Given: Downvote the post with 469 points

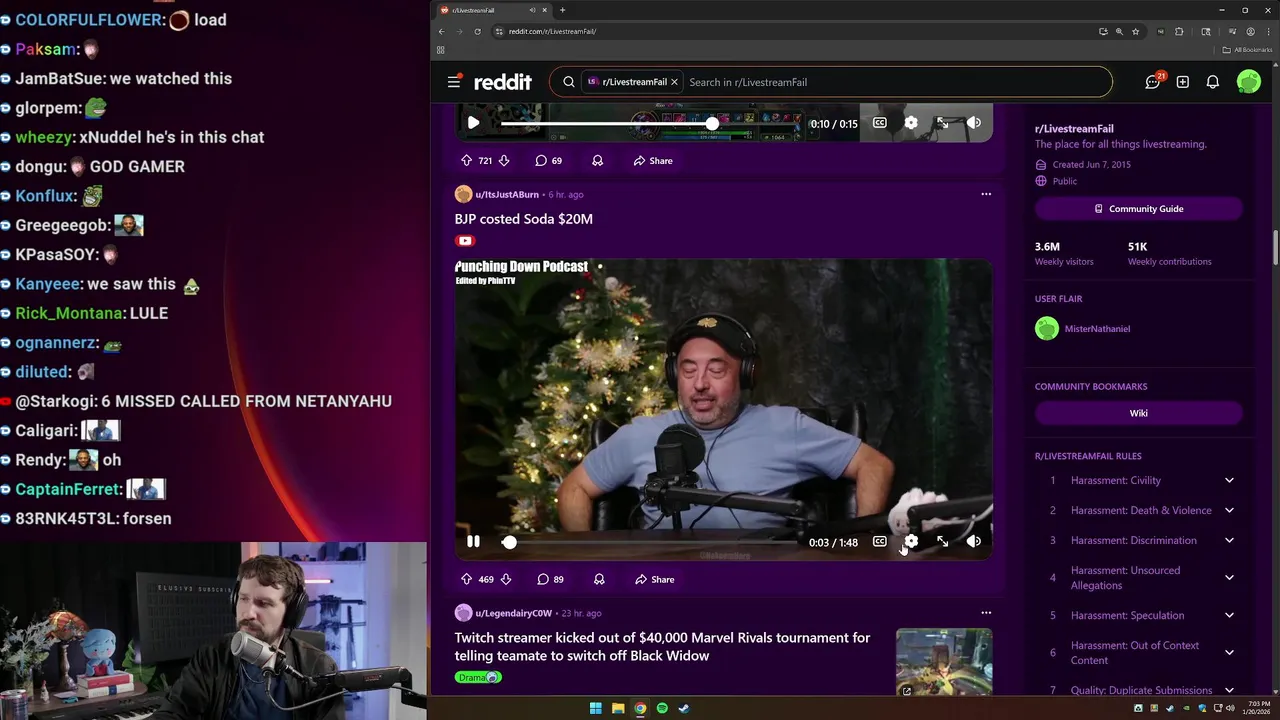Looking at the screenshot, I should click(505, 579).
